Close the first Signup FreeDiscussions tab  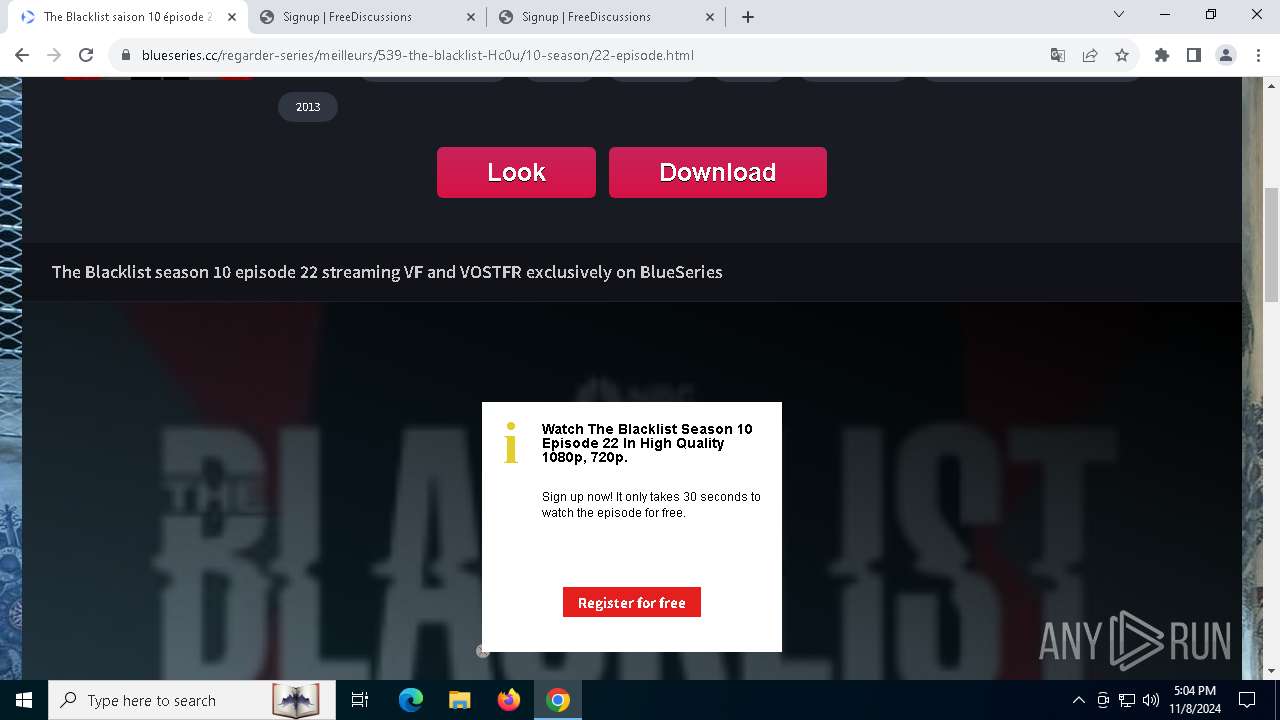coord(471,17)
